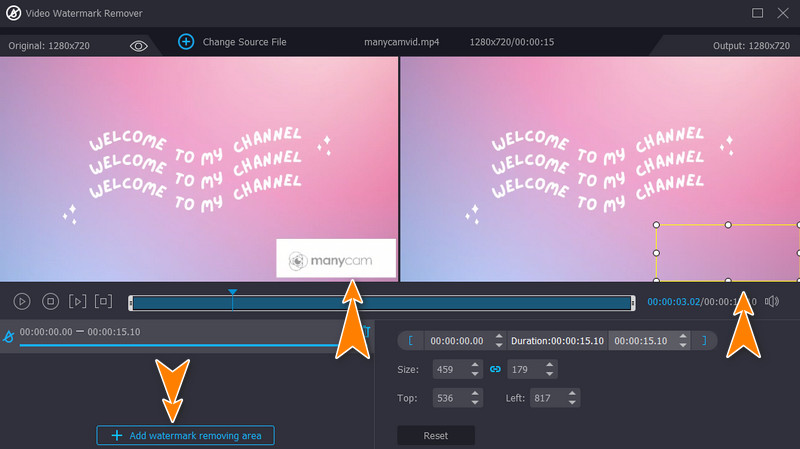The image size is (800, 449).
Task: Click the play-from-start step icon
Action: [77, 301]
